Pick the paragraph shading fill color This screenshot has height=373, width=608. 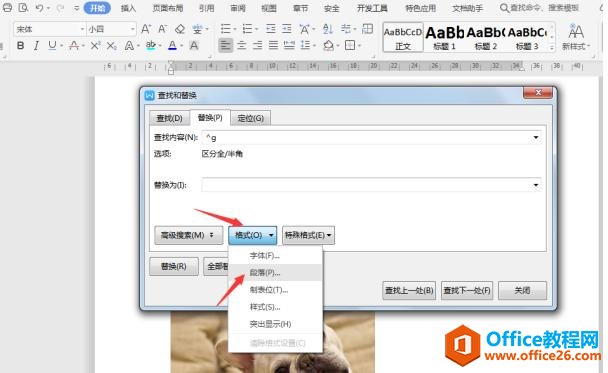[x=328, y=46]
